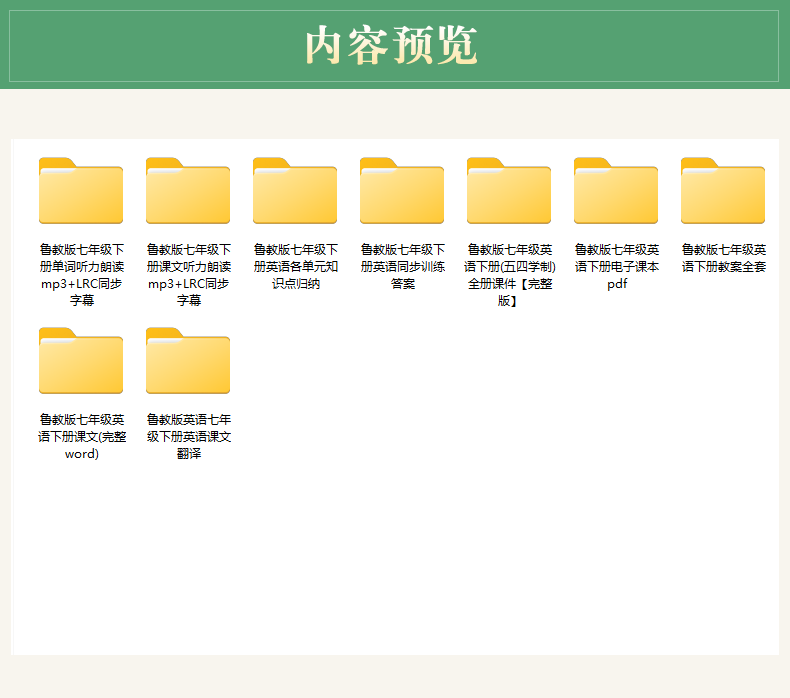The image size is (790, 698).
Task: Open the 课文(完整word) folder icon
Action: pos(81,361)
